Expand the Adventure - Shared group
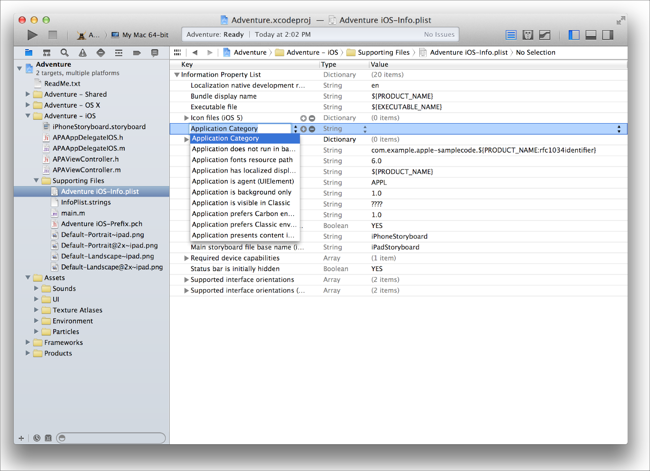 (28, 94)
